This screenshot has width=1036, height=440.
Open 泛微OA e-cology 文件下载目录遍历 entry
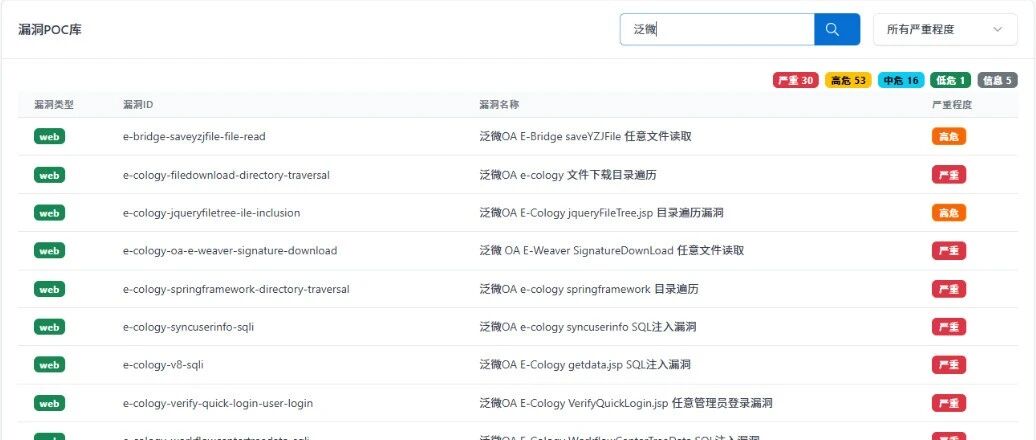click(x=568, y=175)
